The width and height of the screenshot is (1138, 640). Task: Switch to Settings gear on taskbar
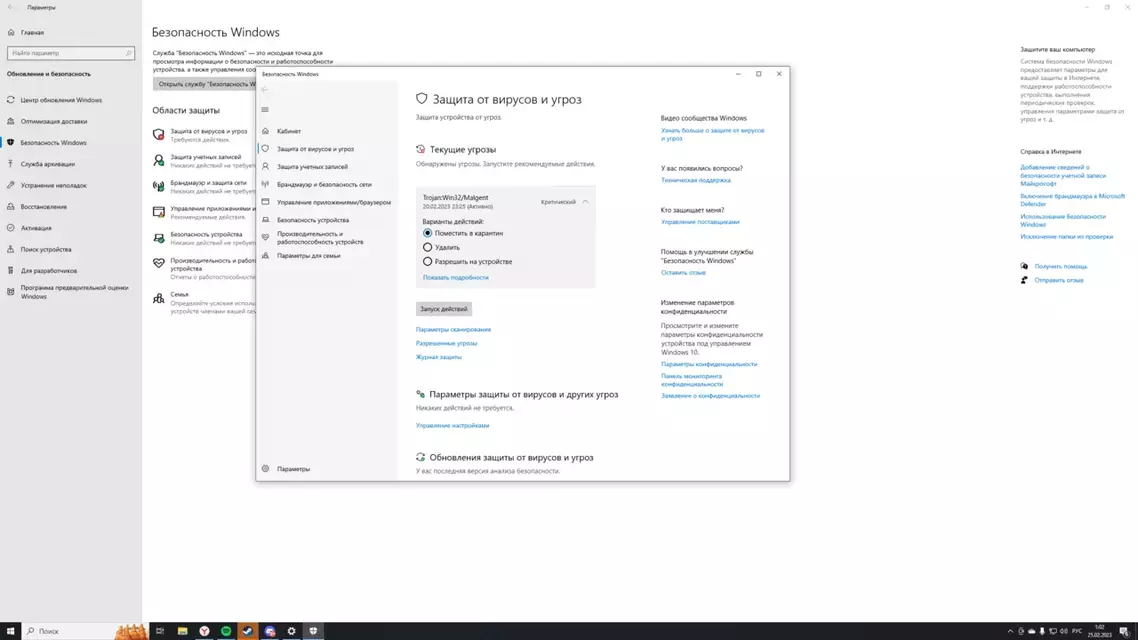291,631
